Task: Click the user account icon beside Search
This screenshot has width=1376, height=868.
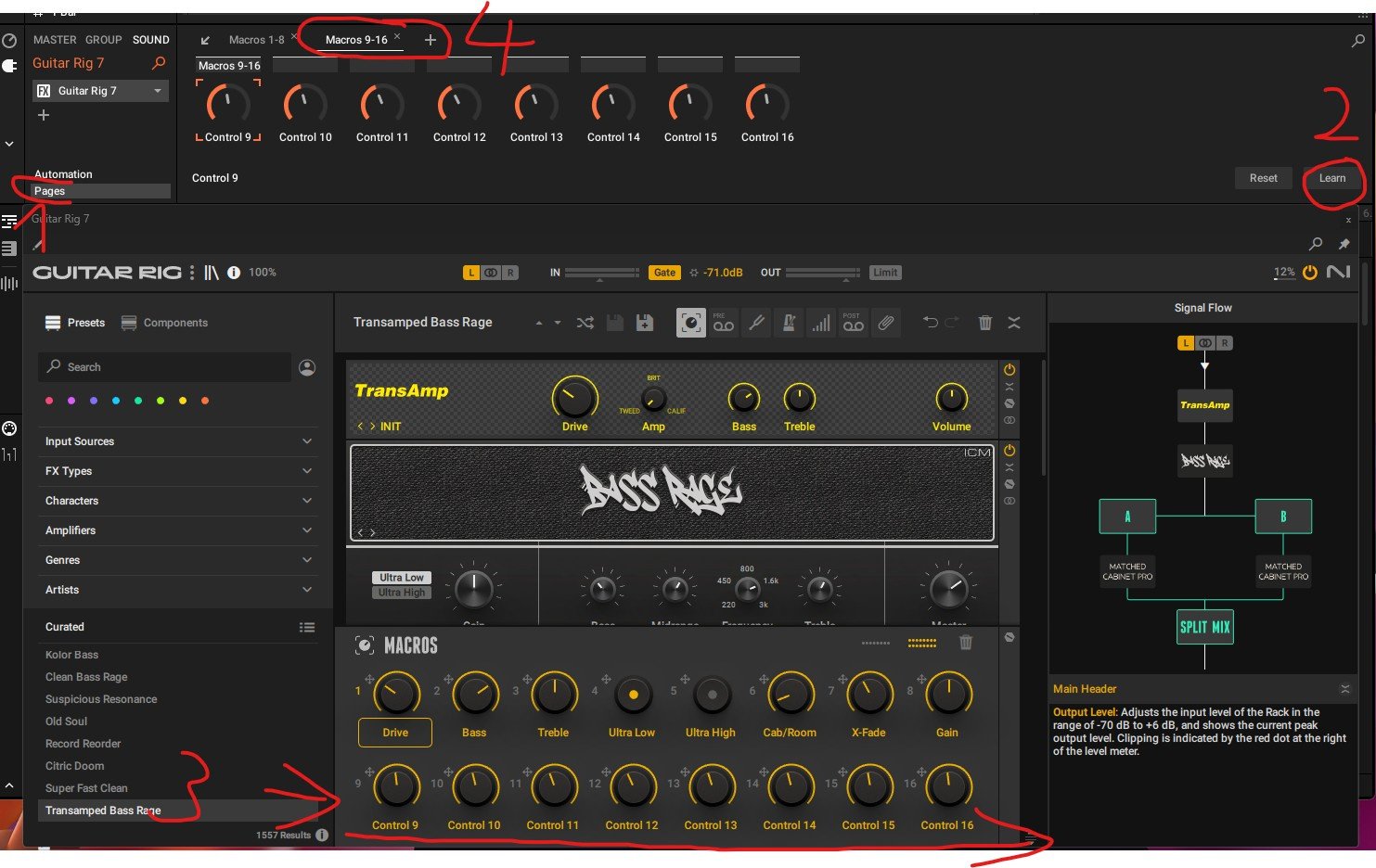Action: tap(307, 367)
